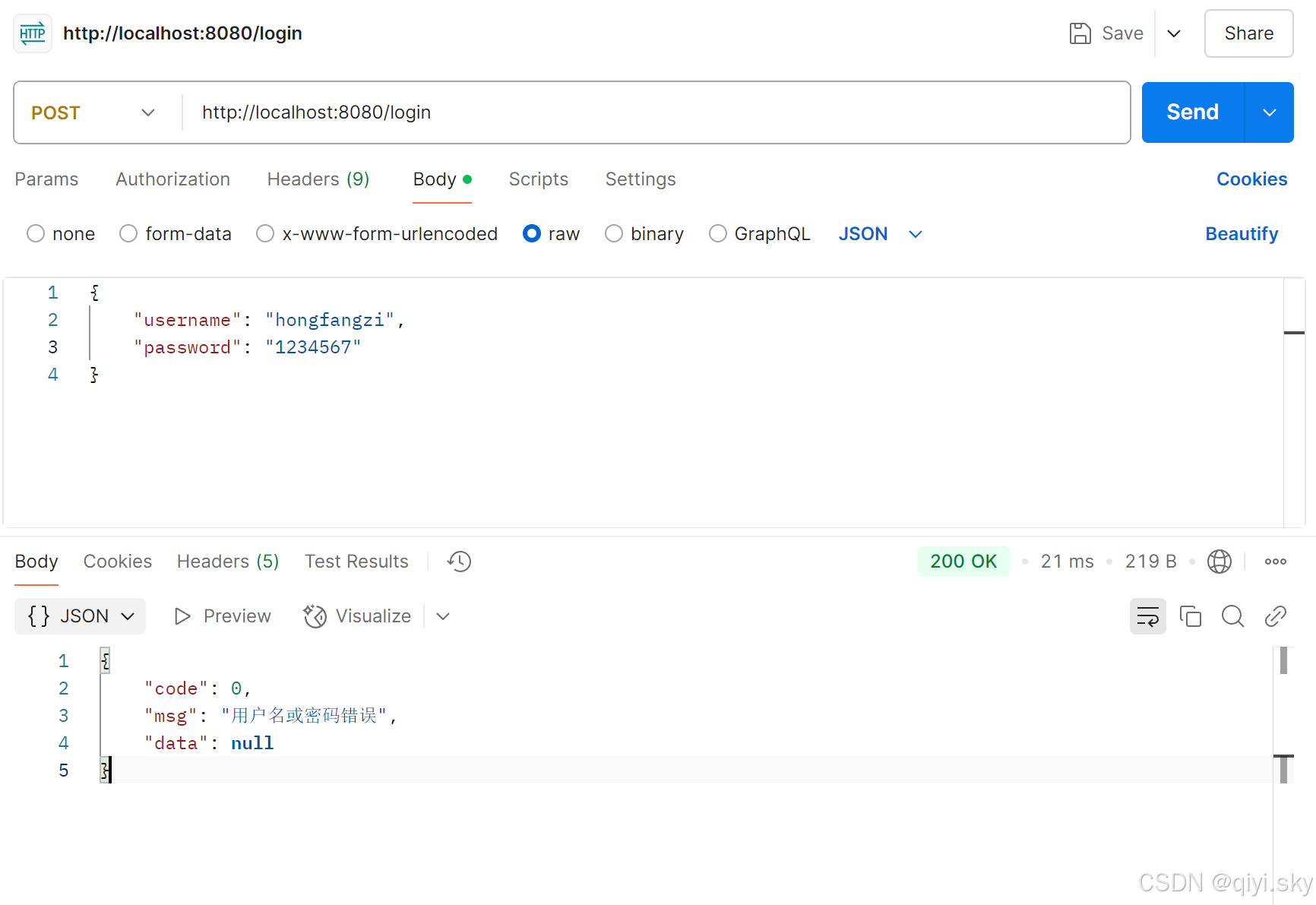Image resolution: width=1316 pixels, height=905 pixels.
Task: Open the POST method dropdown
Action: [93, 112]
